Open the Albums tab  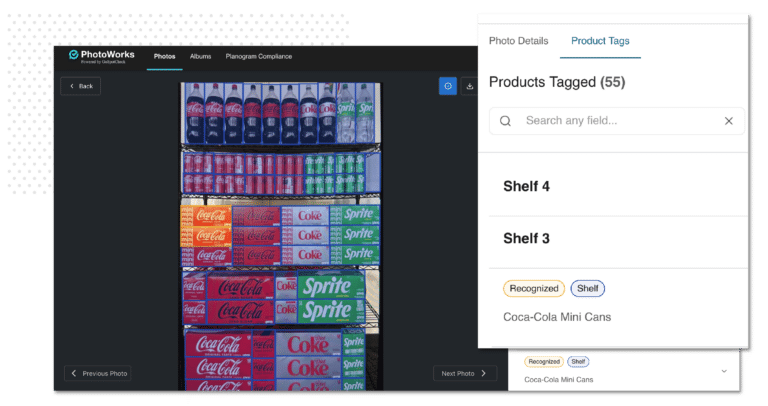[200, 57]
